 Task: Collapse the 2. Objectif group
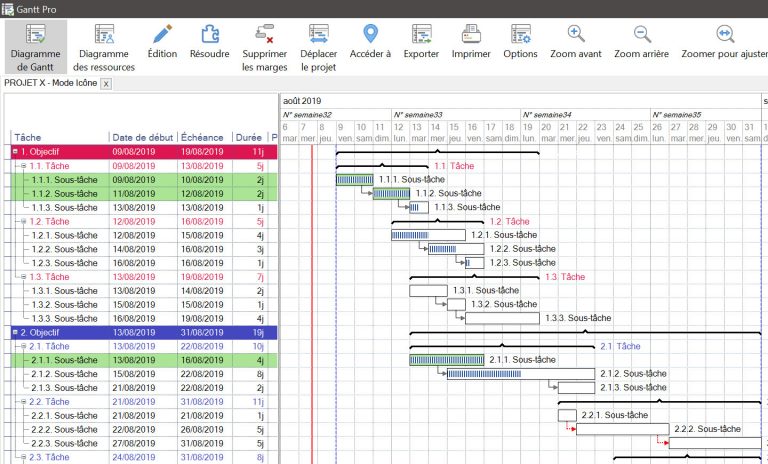15,332
